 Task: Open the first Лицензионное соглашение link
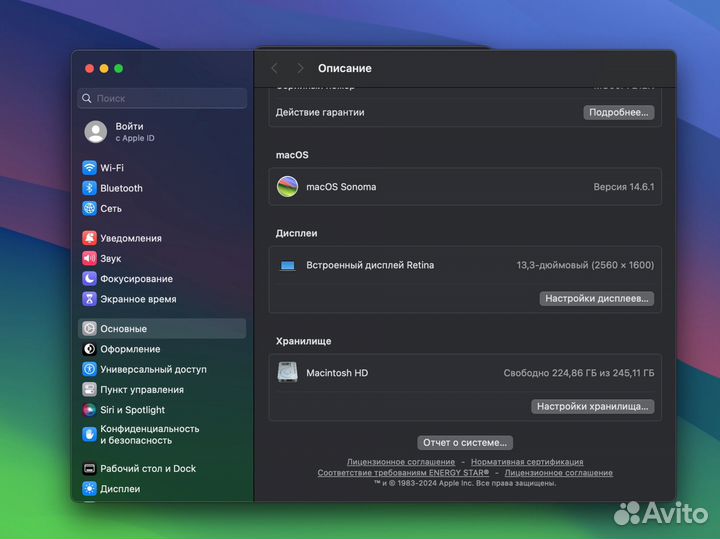[x=401, y=462]
